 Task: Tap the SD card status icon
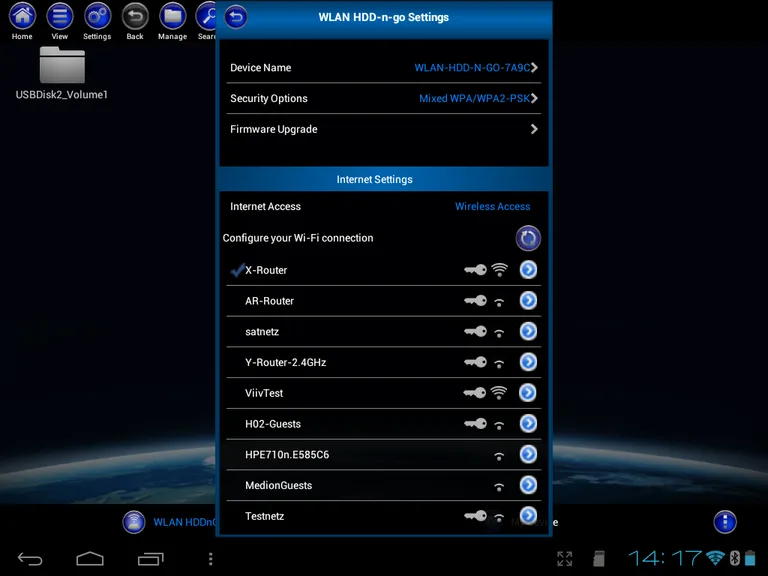point(599,558)
